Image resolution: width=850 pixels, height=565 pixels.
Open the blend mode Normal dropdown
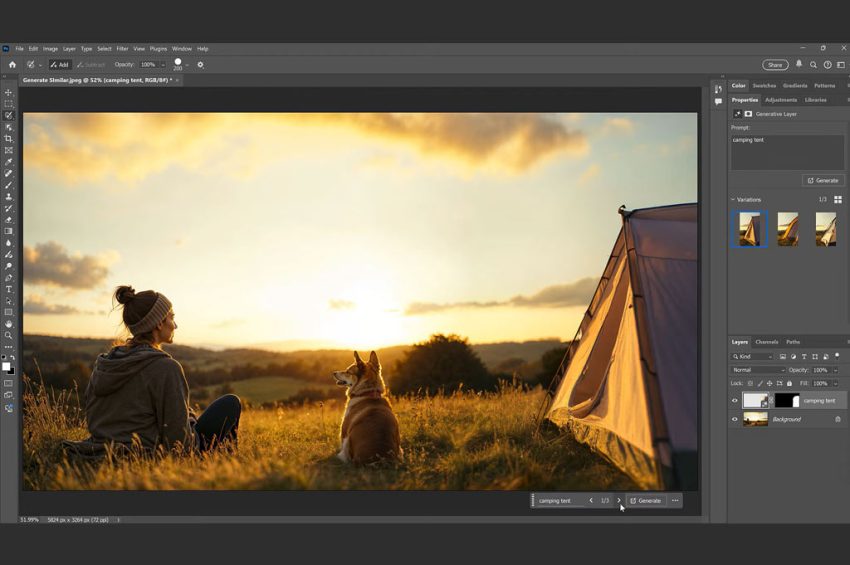coord(759,370)
